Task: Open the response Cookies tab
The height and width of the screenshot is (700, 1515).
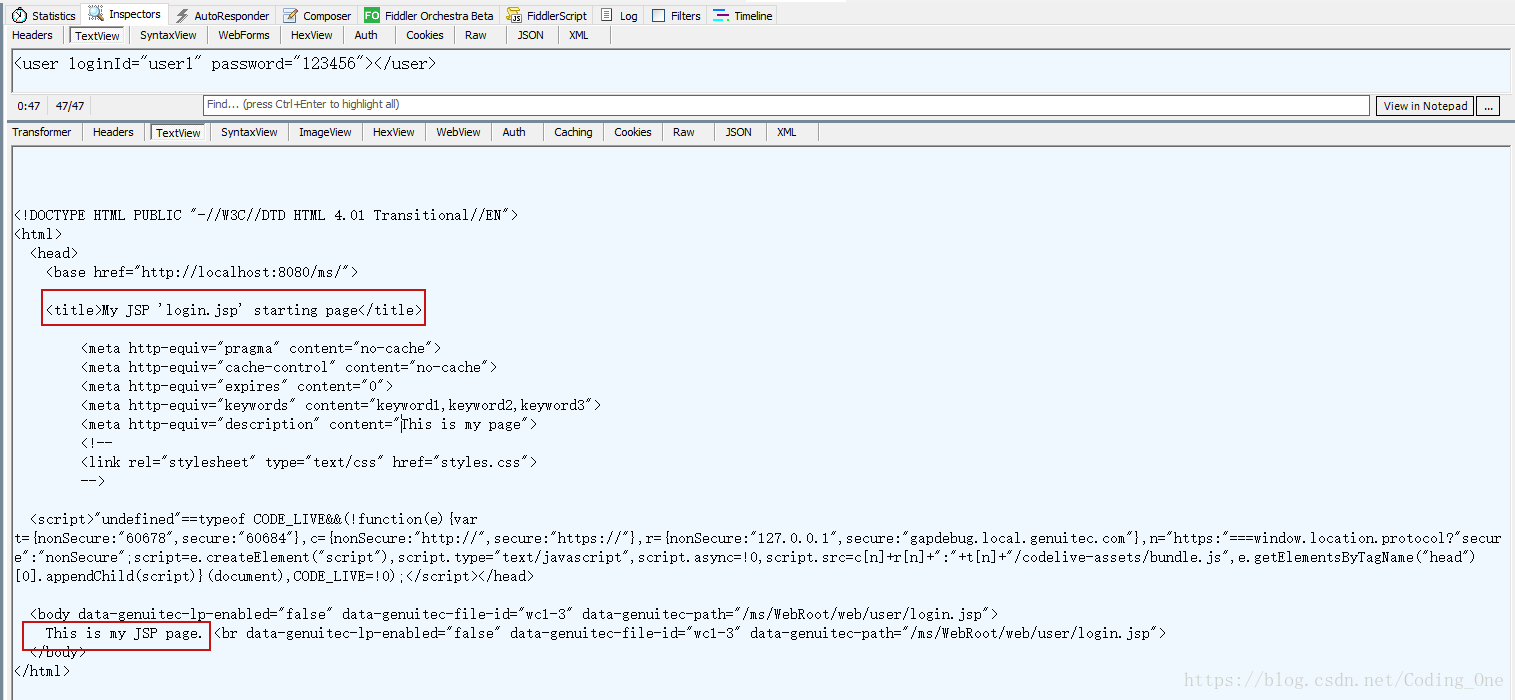Action: (633, 132)
